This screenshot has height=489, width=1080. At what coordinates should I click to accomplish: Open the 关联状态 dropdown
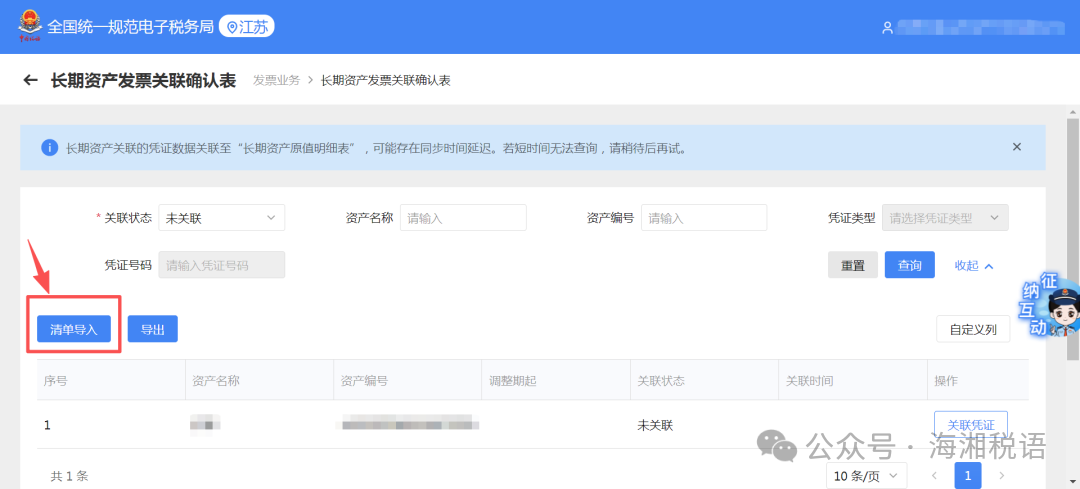pyautogui.click(x=221, y=218)
